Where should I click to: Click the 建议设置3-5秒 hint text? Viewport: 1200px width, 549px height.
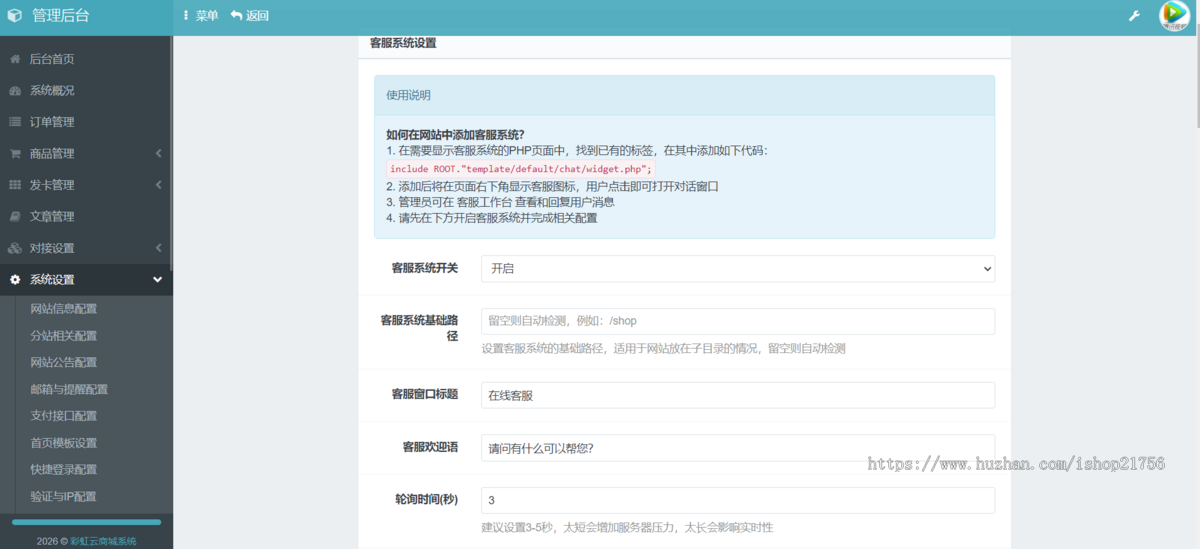point(627,527)
